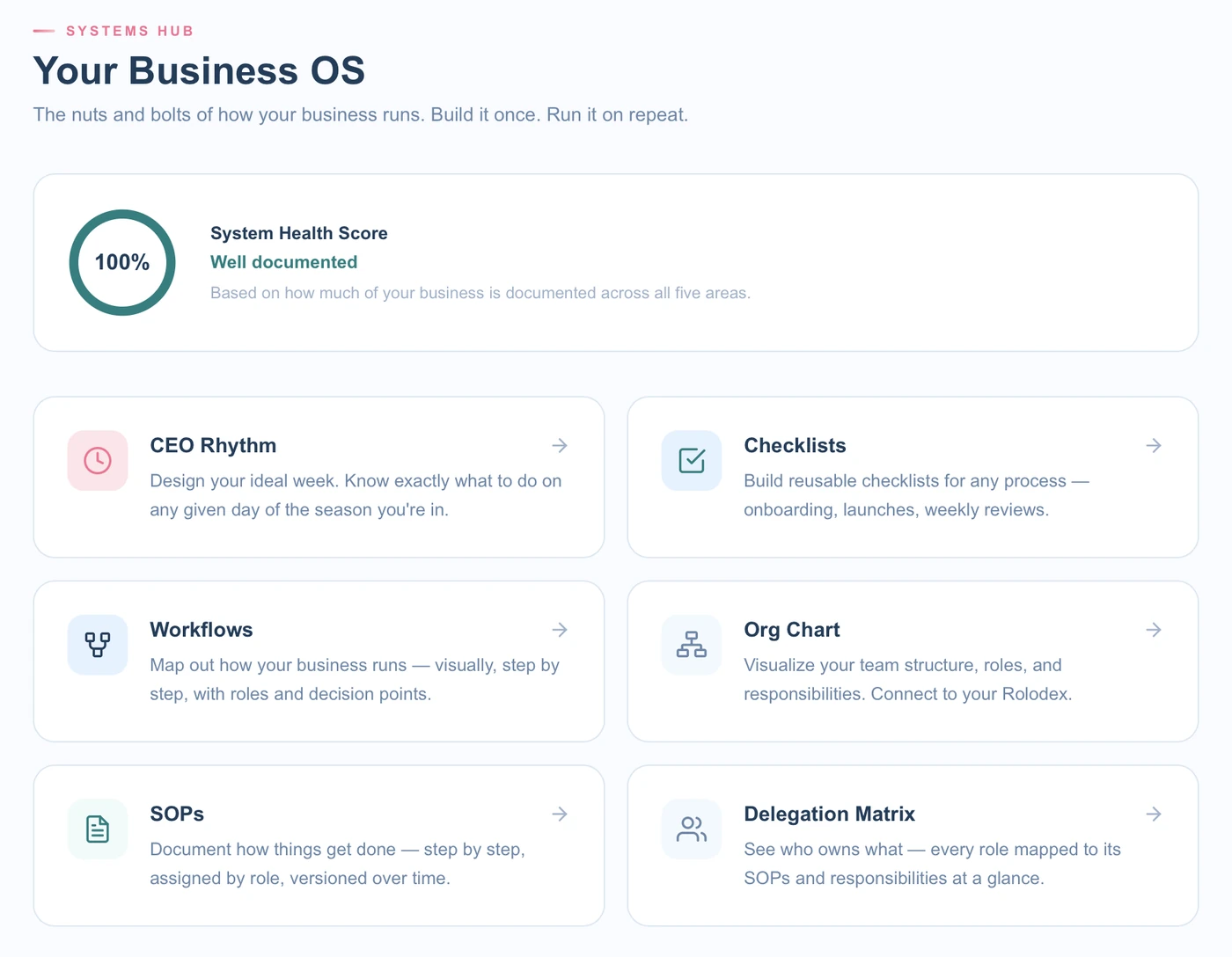Open SOPs via its arrow
The image size is (1232, 957).
pos(560,815)
